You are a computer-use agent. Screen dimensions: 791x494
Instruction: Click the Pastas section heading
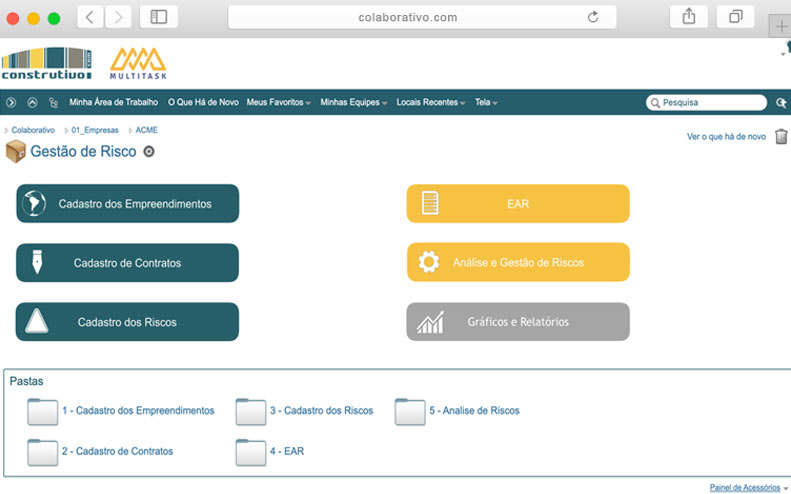[27, 381]
